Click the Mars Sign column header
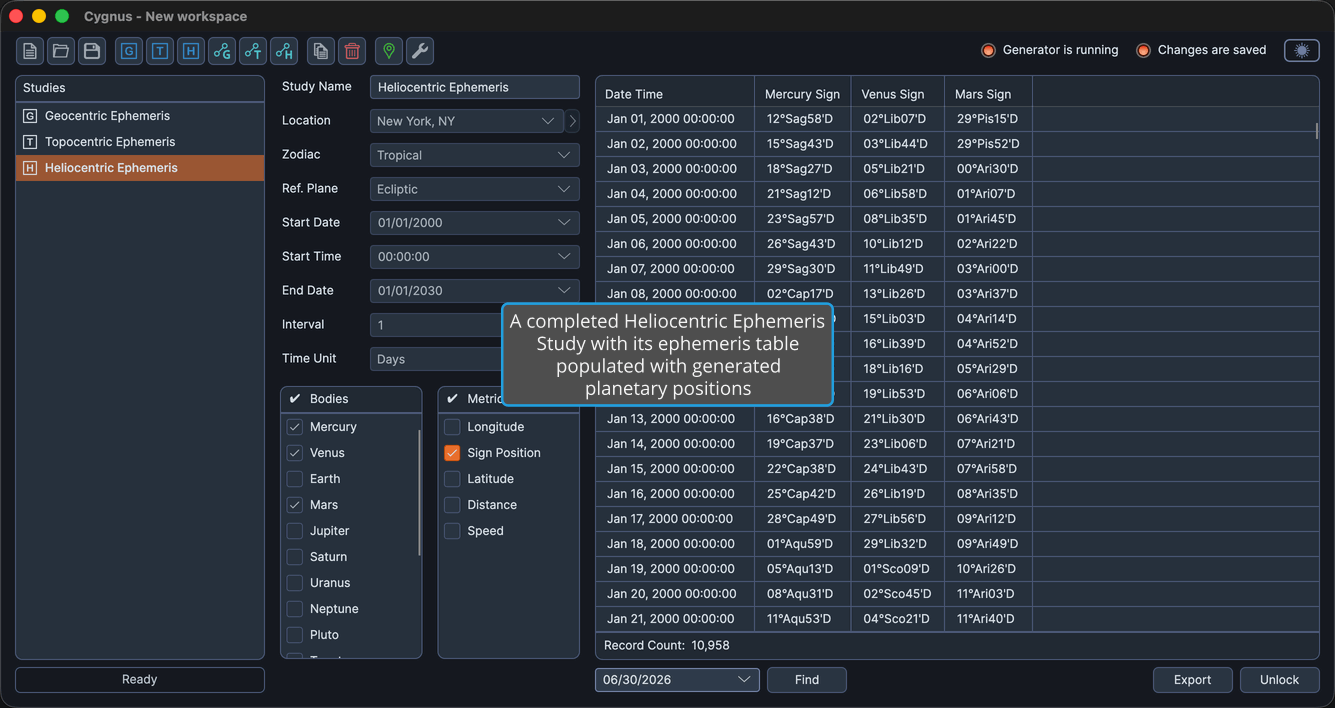The height and width of the screenshot is (708, 1335). point(988,93)
